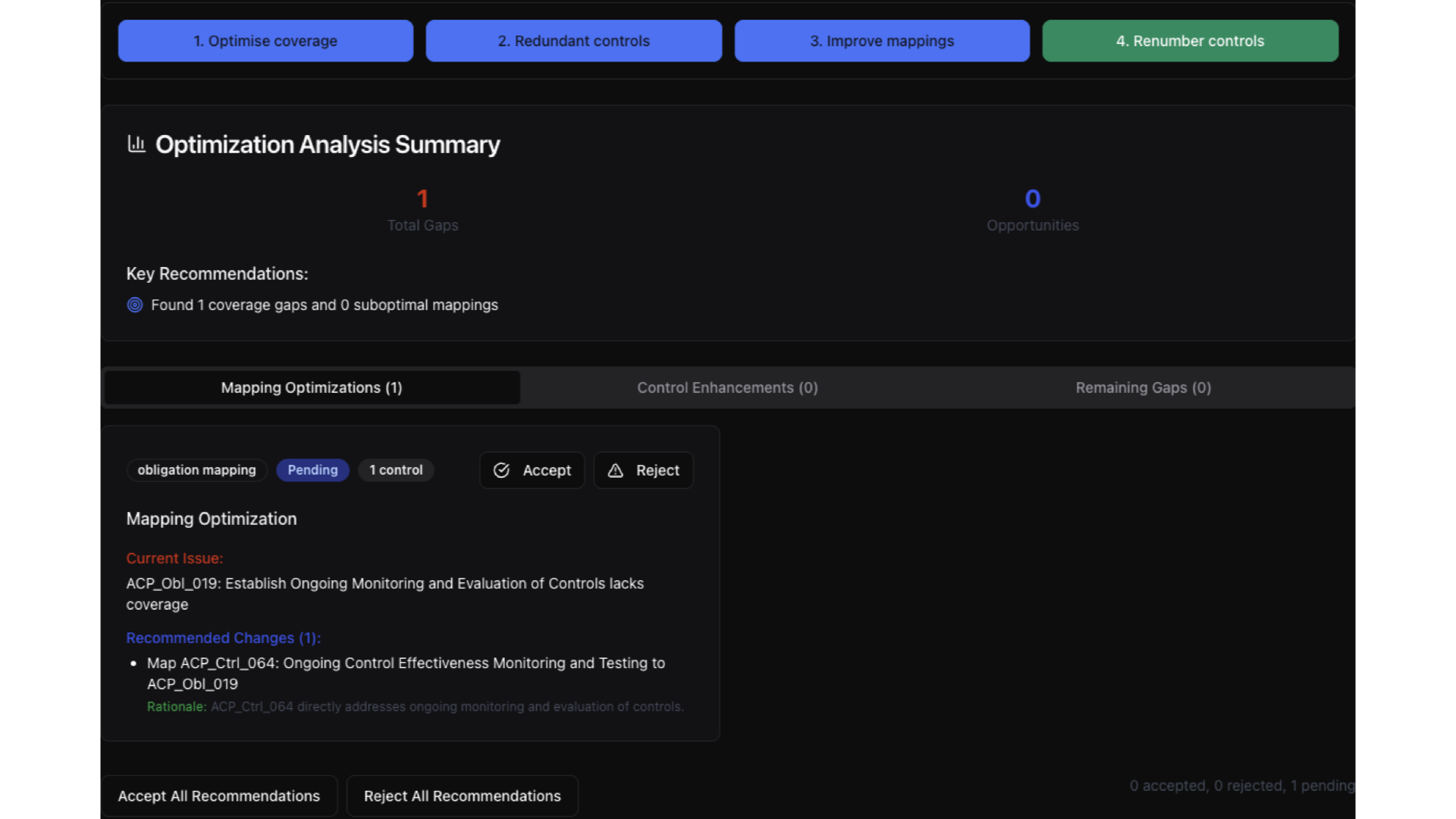This screenshot has height=819, width=1456.
Task: Click the checkmark circle icon in Accept
Action: (501, 470)
